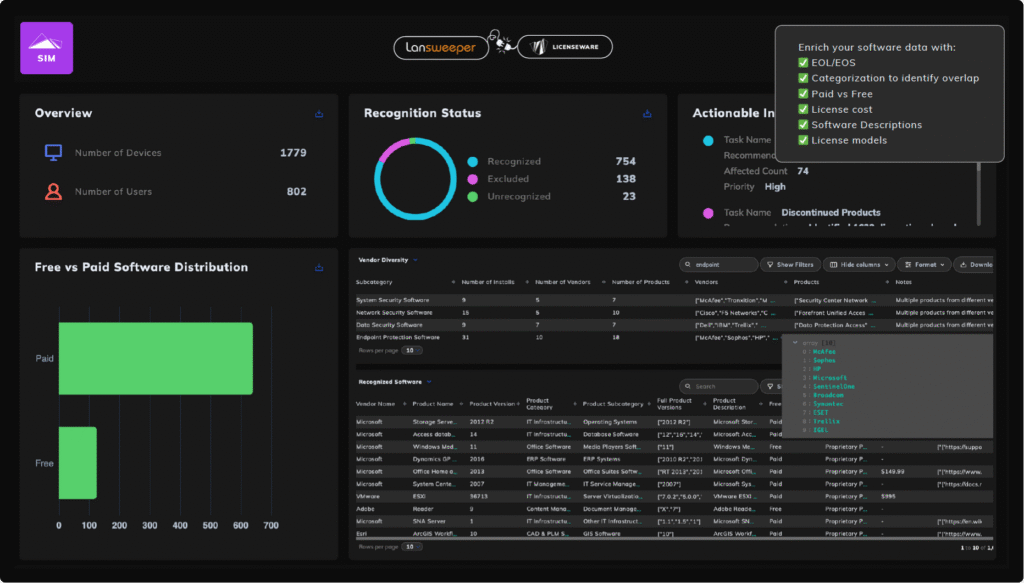Image resolution: width=1024 pixels, height=583 pixels.
Task: Sort by Vendor Name column header icon
Action: [x=404, y=404]
